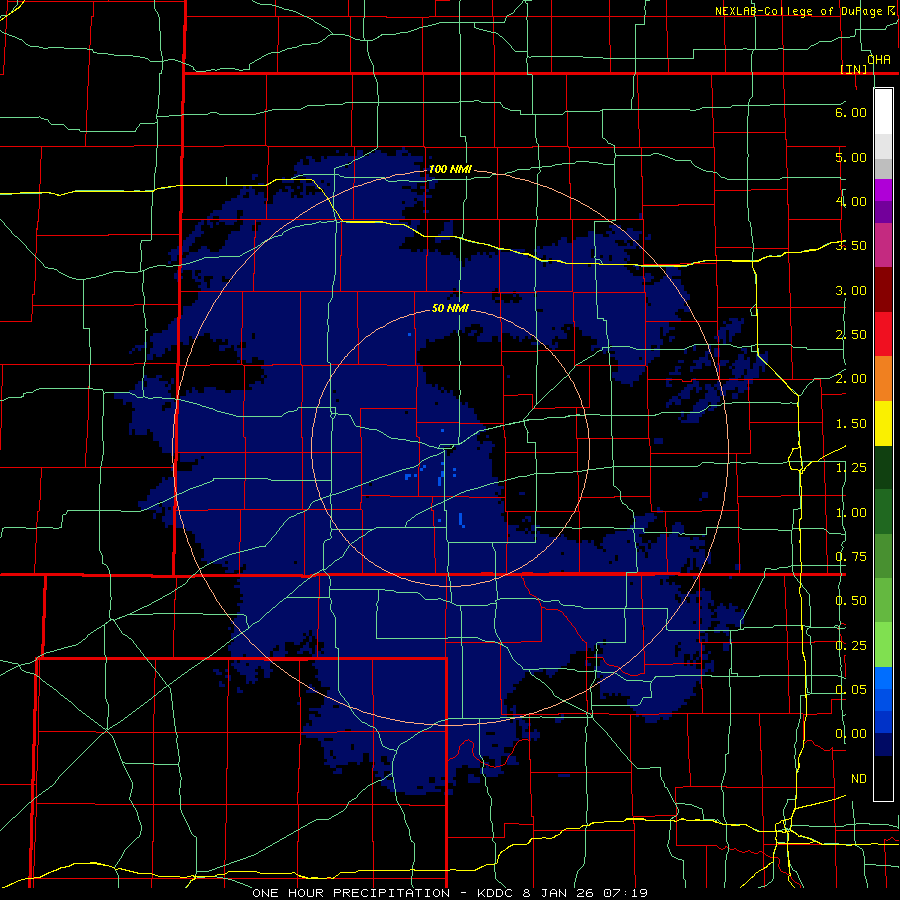Select the 0.00 legend value
The image size is (900, 900).
(851, 734)
